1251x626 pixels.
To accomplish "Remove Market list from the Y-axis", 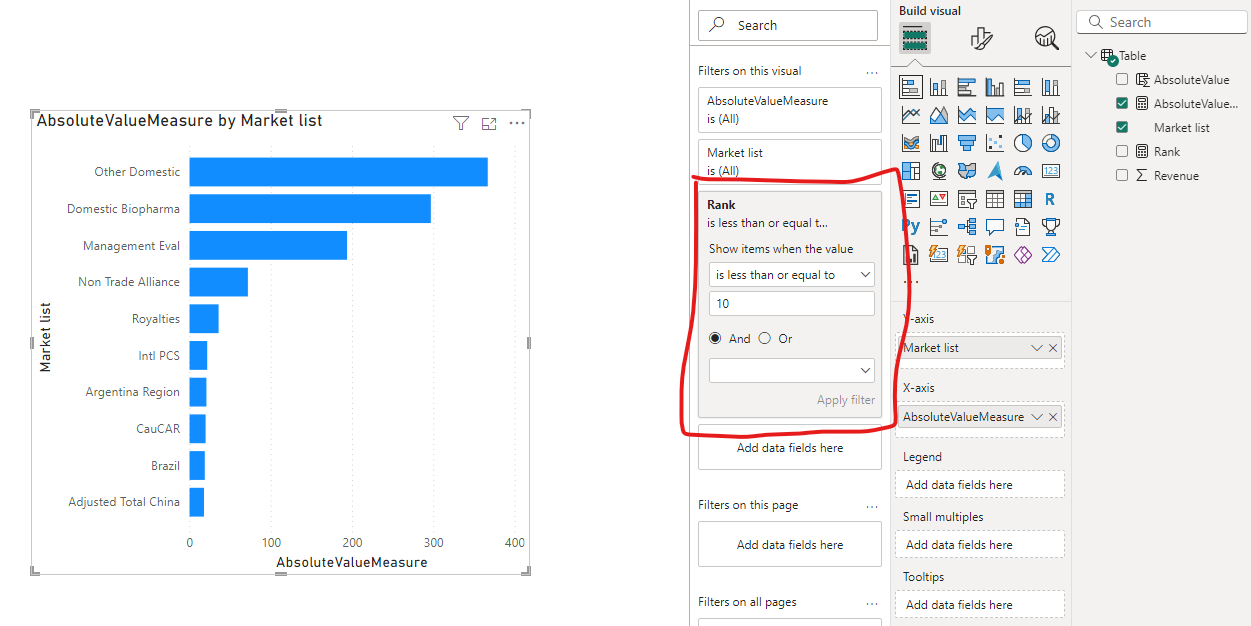I will coord(1053,348).
